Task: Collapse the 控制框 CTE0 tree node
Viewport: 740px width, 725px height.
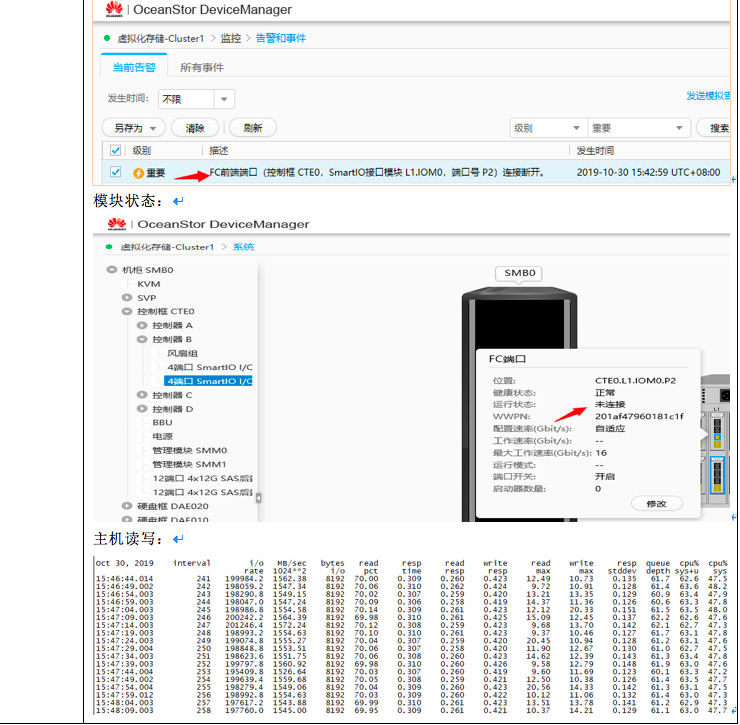Action: [x=127, y=311]
